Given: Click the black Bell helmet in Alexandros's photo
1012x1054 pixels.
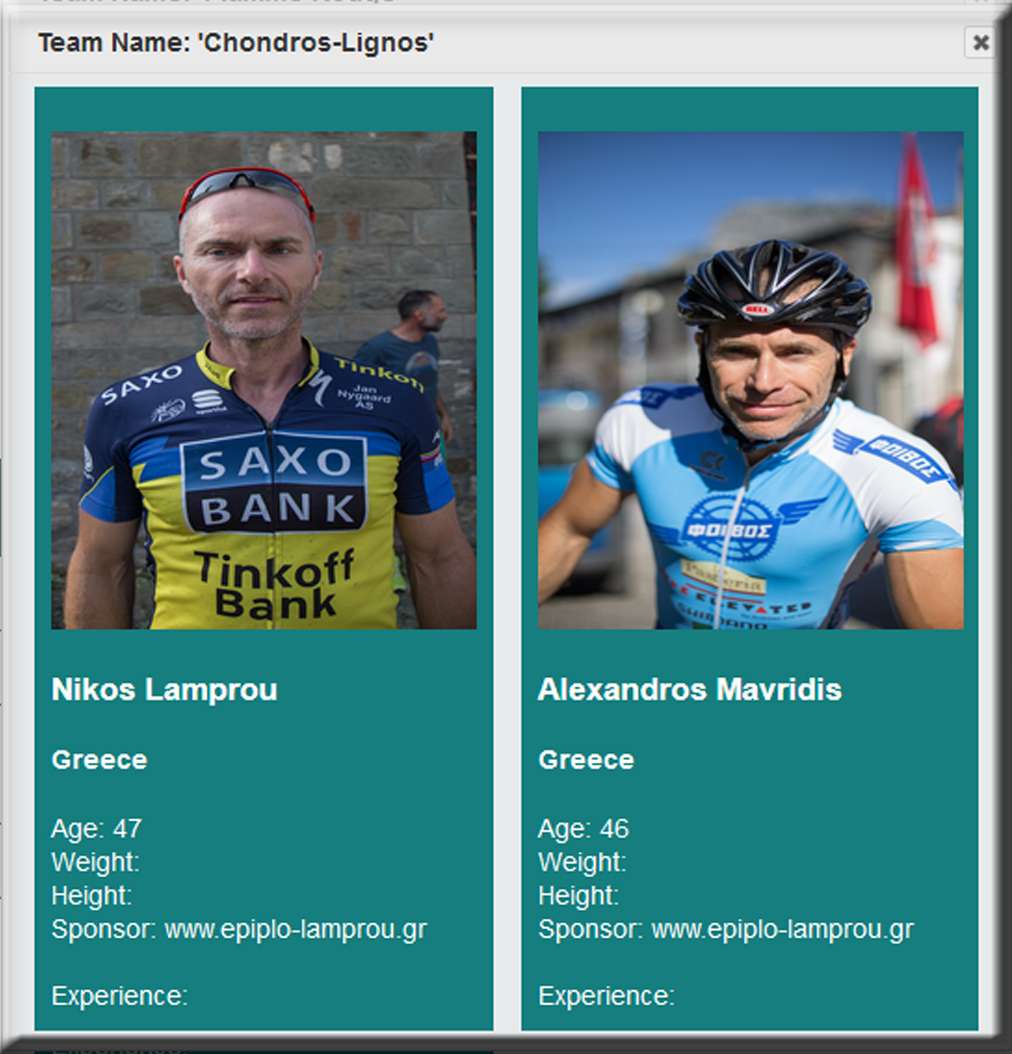Looking at the screenshot, I should pyautogui.click(x=774, y=286).
